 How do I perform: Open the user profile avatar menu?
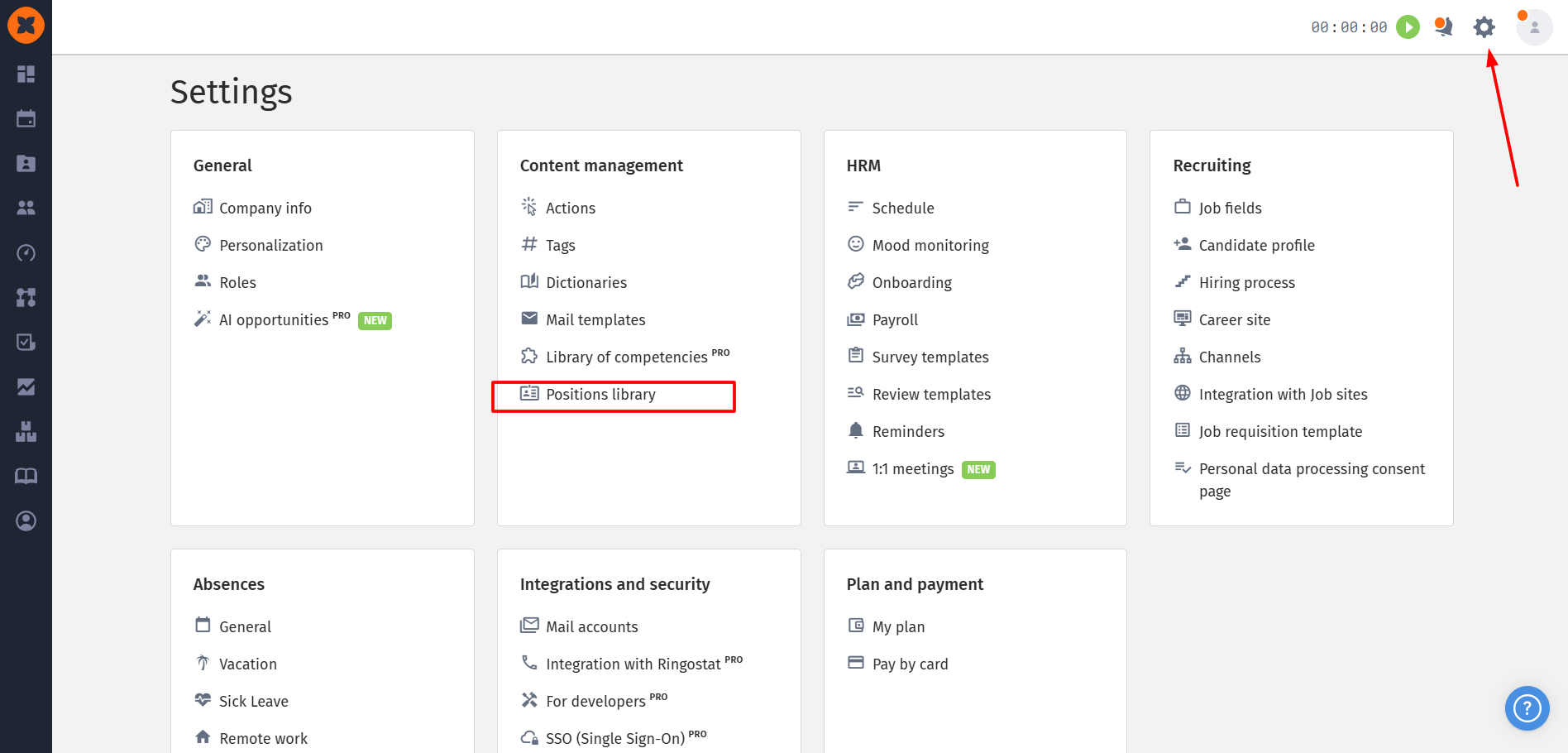[1534, 27]
